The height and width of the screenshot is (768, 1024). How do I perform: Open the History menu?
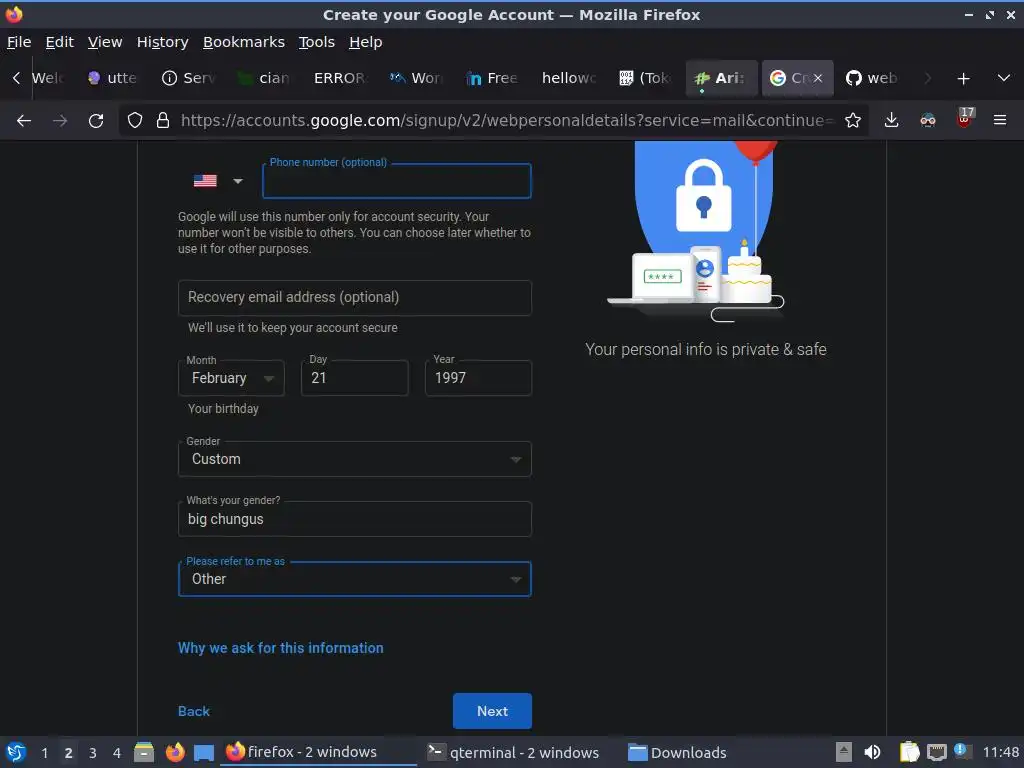(x=163, y=42)
